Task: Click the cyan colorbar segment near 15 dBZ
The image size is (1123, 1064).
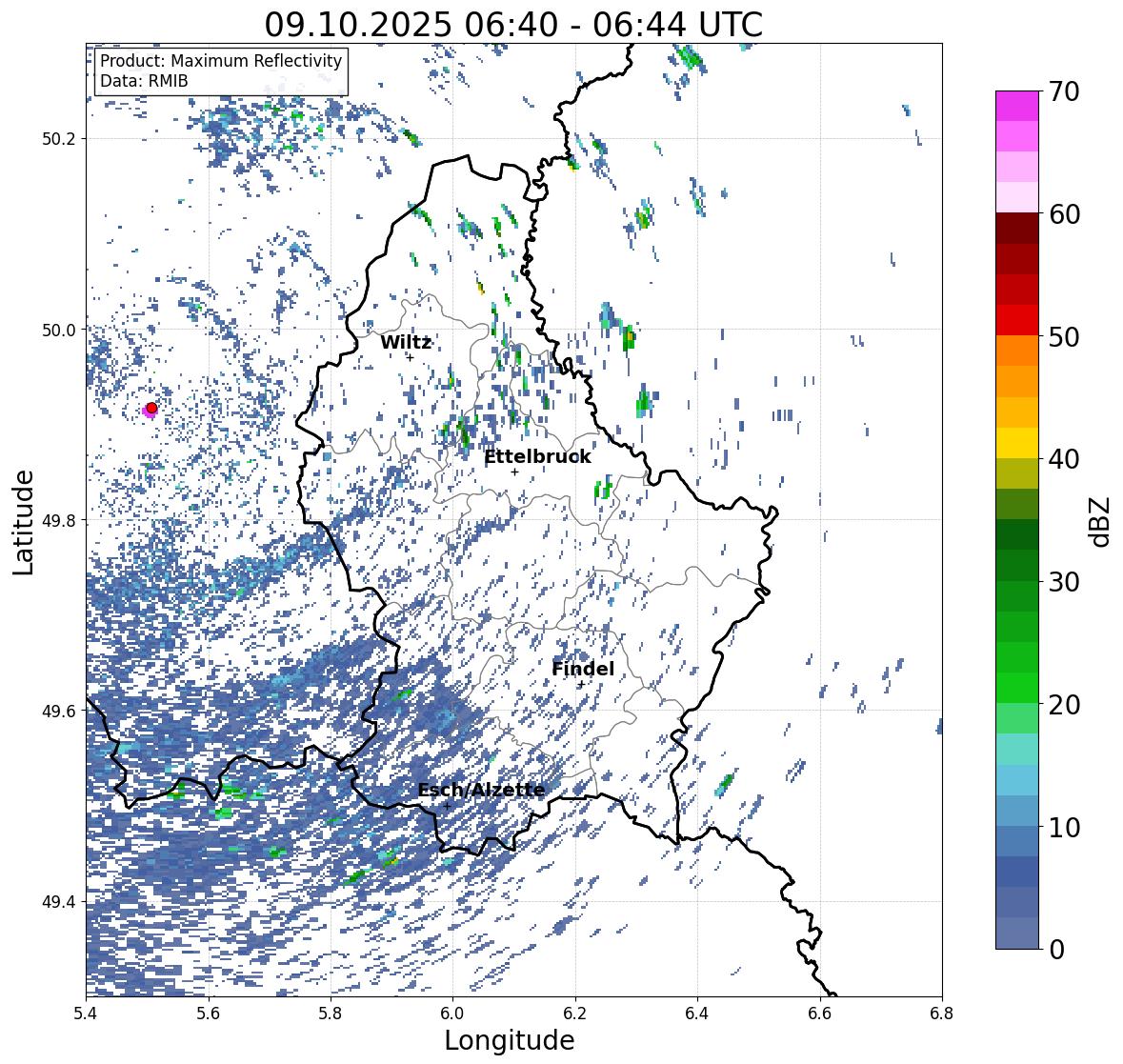Action: coord(1017,750)
